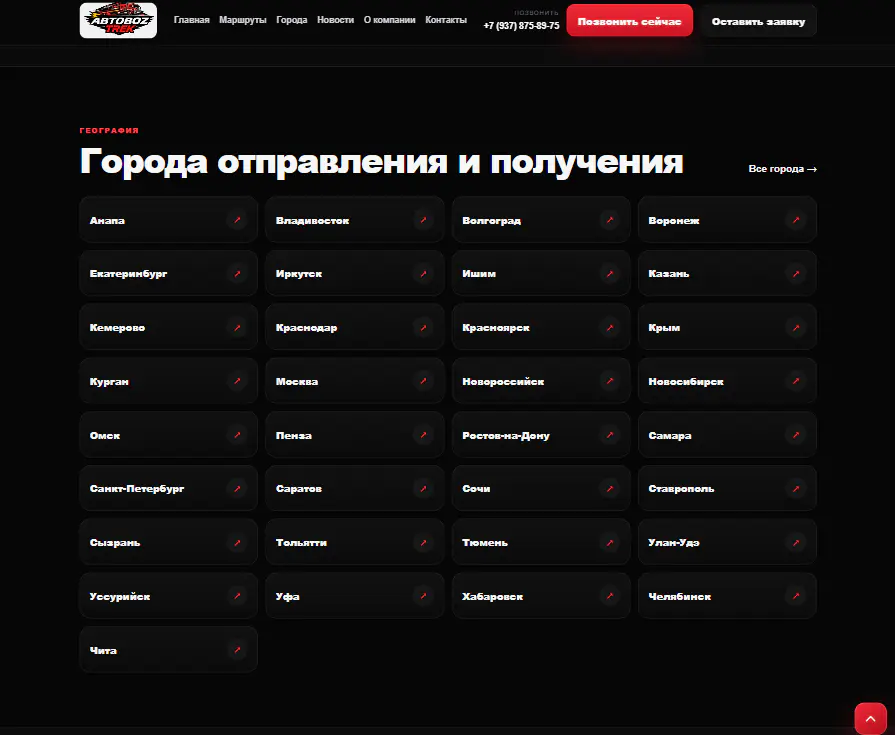Select the Екатеринбург city card
Viewport: 895px width, 735px height.
168,273
